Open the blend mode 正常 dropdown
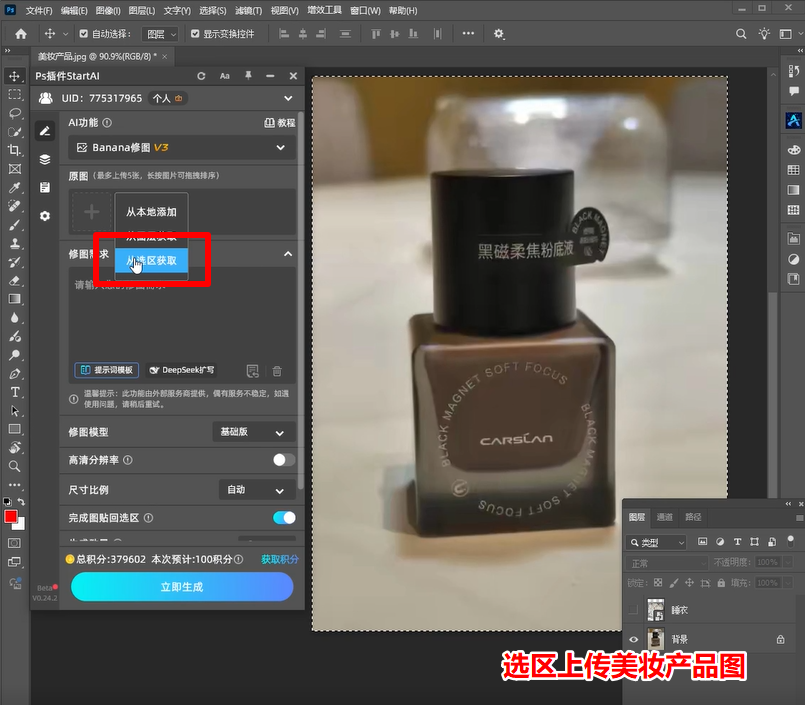The image size is (805, 705). 667,563
